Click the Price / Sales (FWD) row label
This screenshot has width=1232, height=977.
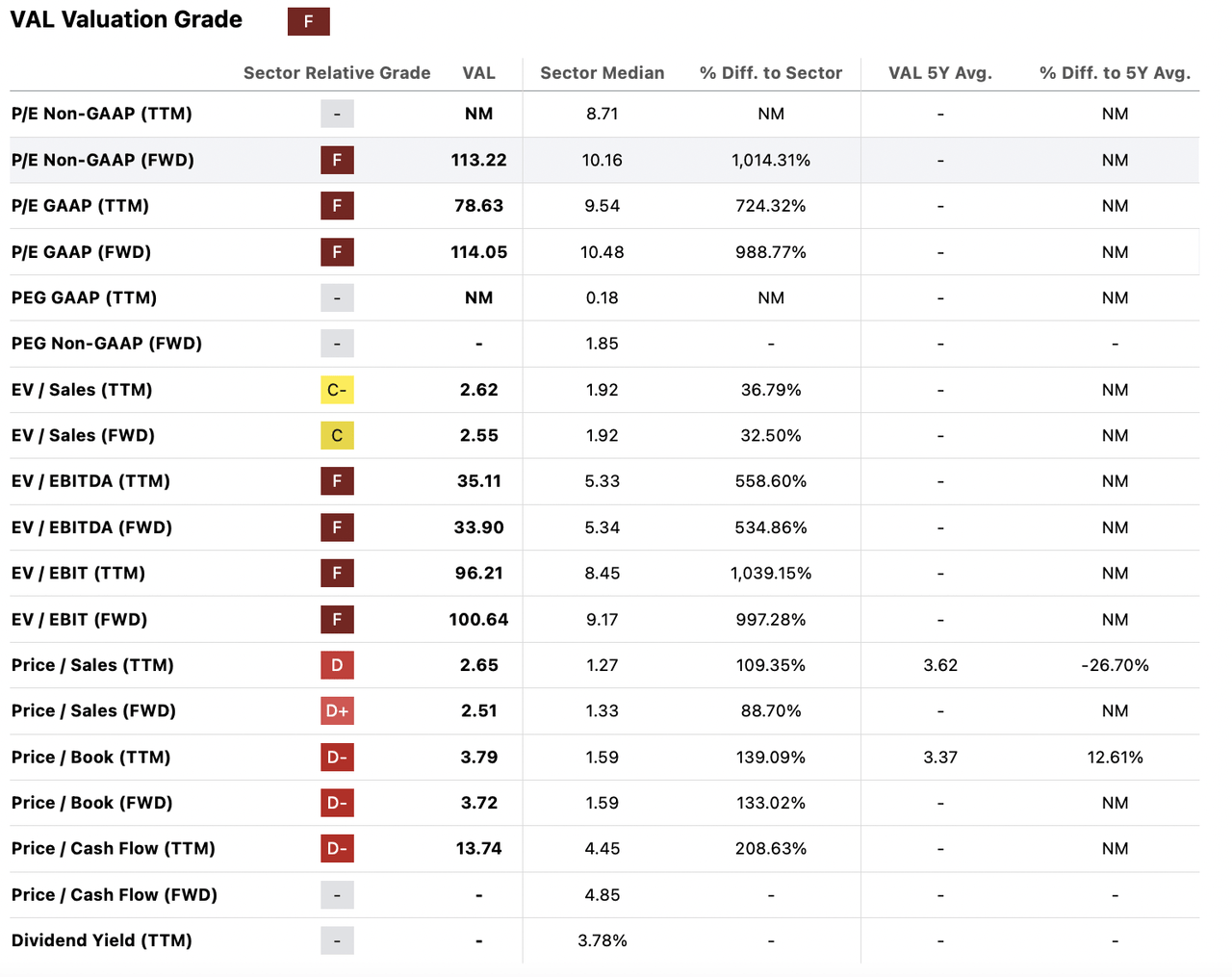[x=93, y=710]
